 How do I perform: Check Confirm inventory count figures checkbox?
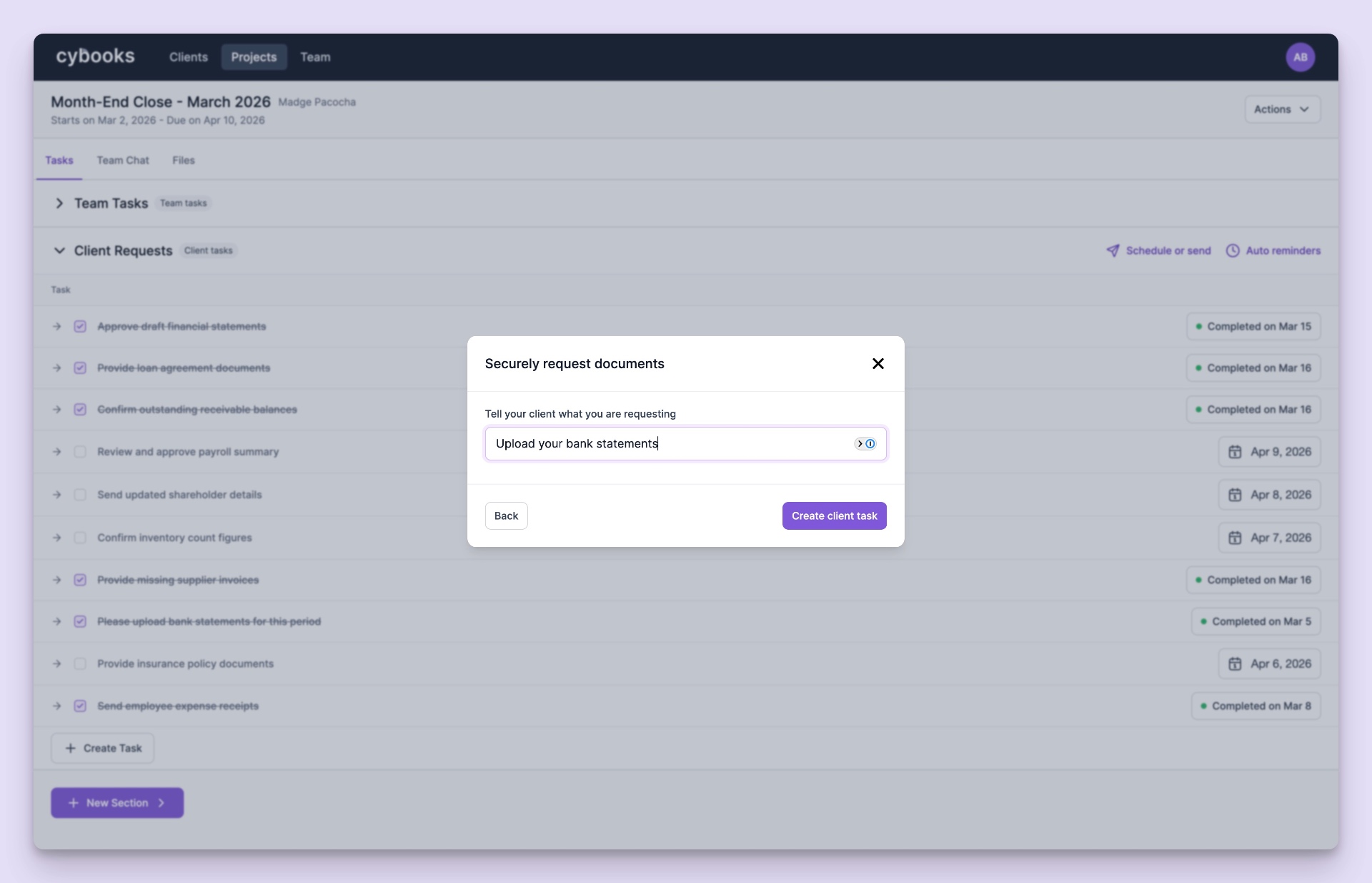coord(80,538)
